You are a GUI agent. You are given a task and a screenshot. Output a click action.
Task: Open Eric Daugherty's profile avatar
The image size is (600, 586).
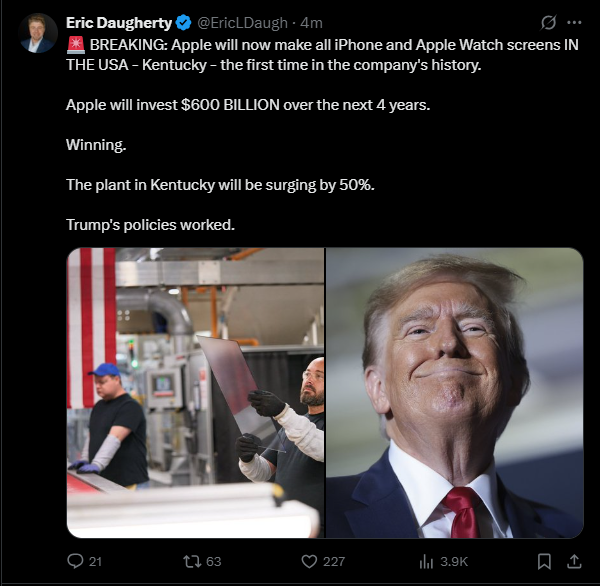click(38, 33)
